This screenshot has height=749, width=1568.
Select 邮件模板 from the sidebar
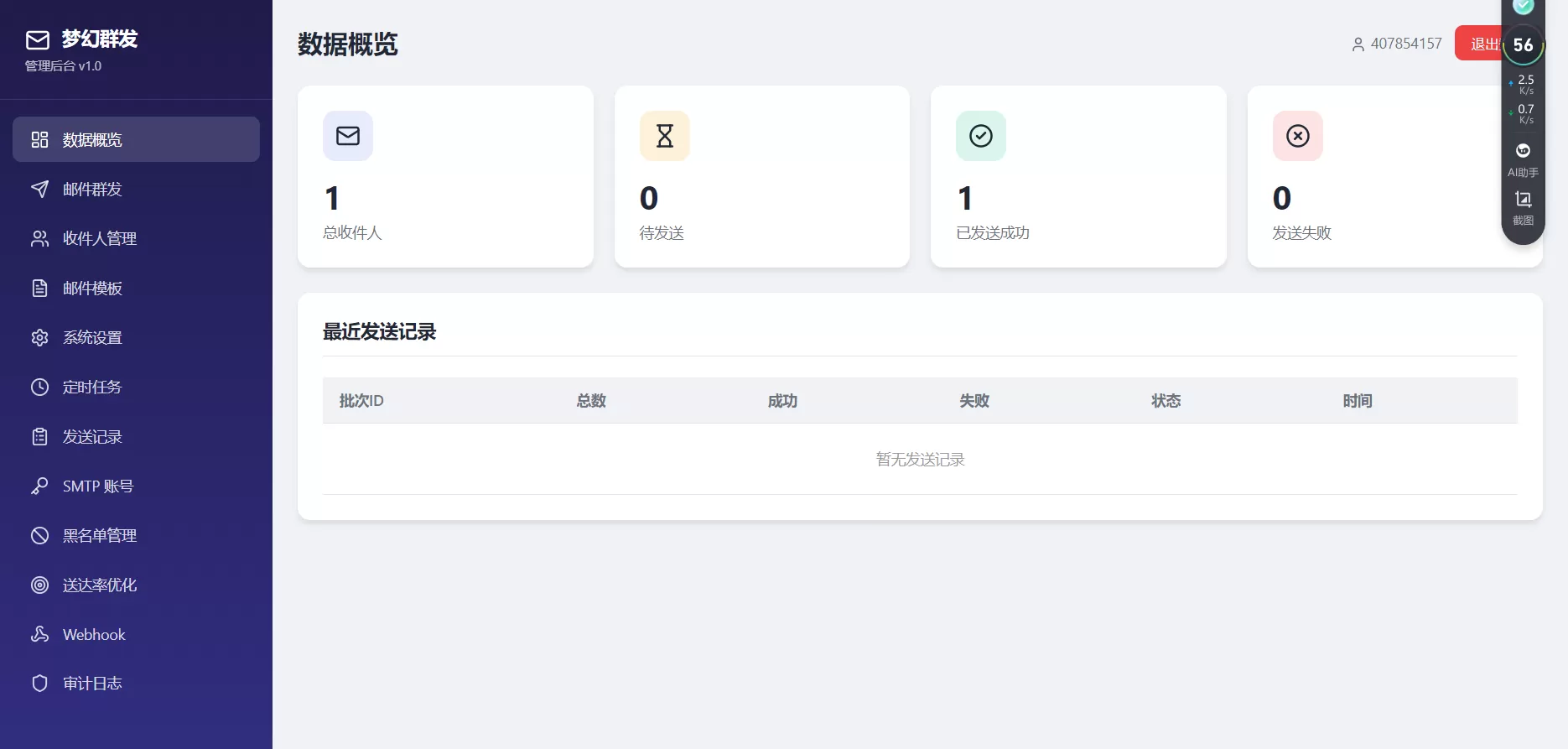click(x=136, y=288)
